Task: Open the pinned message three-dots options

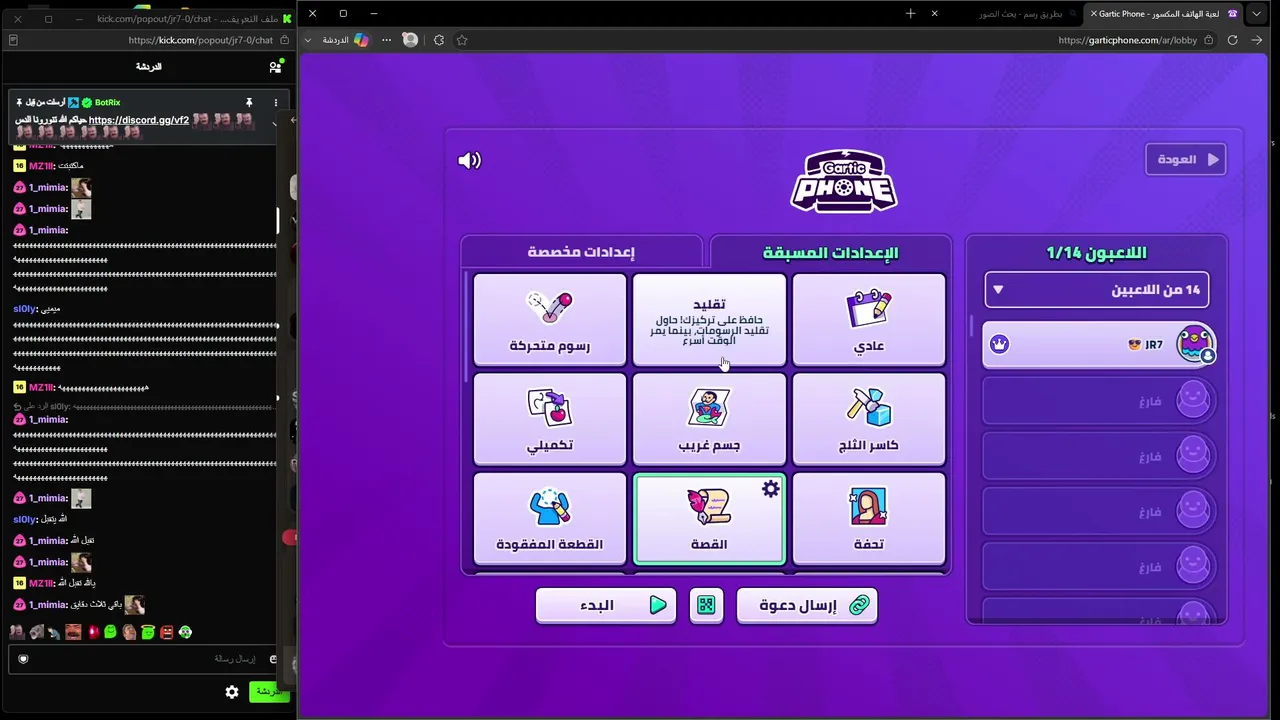Action: [276, 102]
